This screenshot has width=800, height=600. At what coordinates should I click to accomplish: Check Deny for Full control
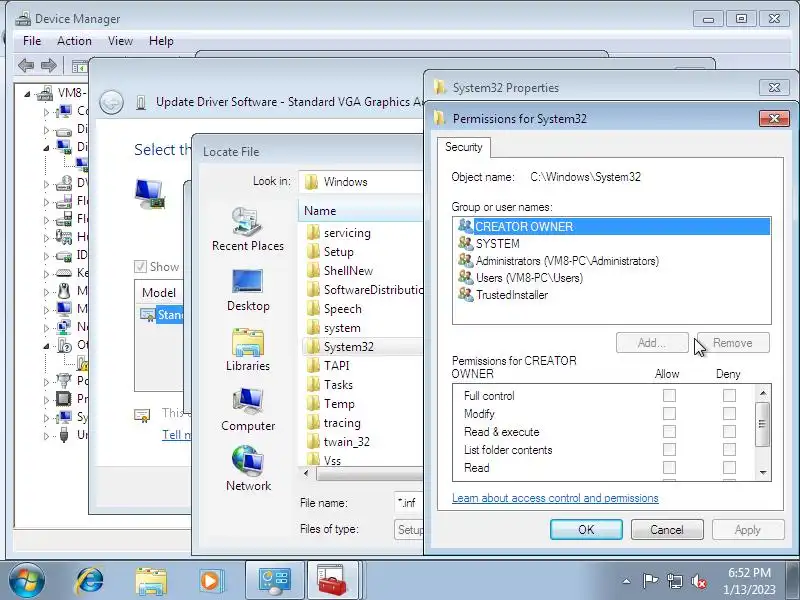point(729,395)
